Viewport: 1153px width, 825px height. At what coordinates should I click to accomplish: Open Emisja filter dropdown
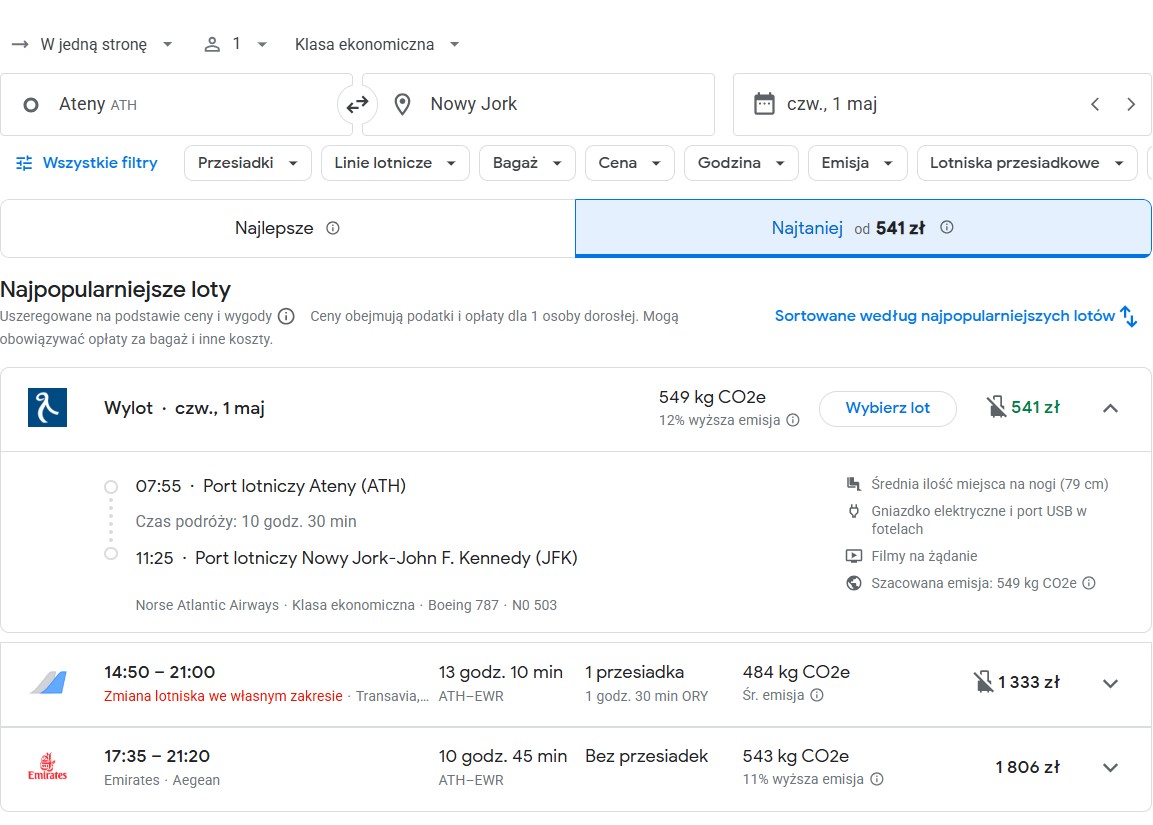[857, 162]
